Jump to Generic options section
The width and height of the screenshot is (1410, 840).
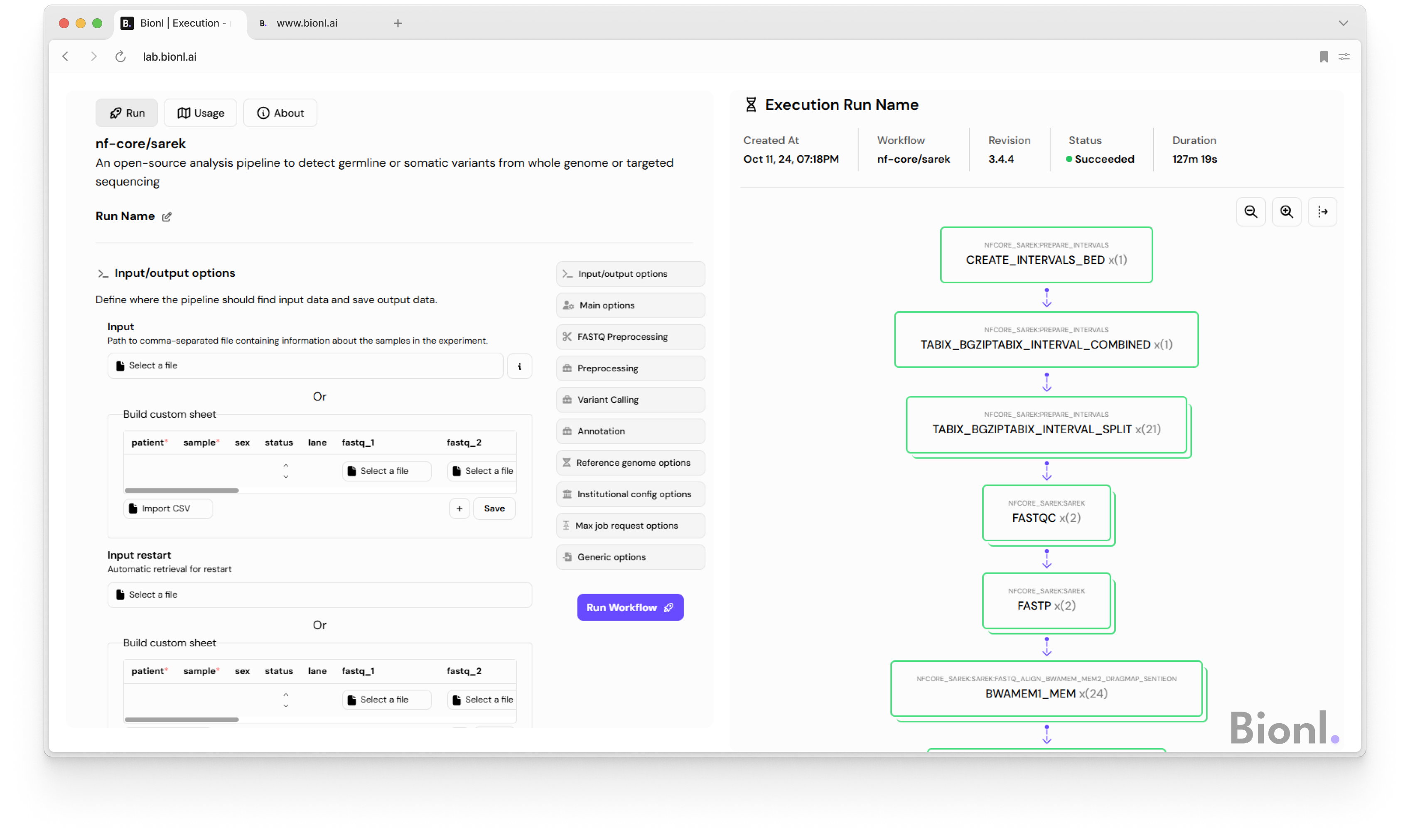[631, 558]
